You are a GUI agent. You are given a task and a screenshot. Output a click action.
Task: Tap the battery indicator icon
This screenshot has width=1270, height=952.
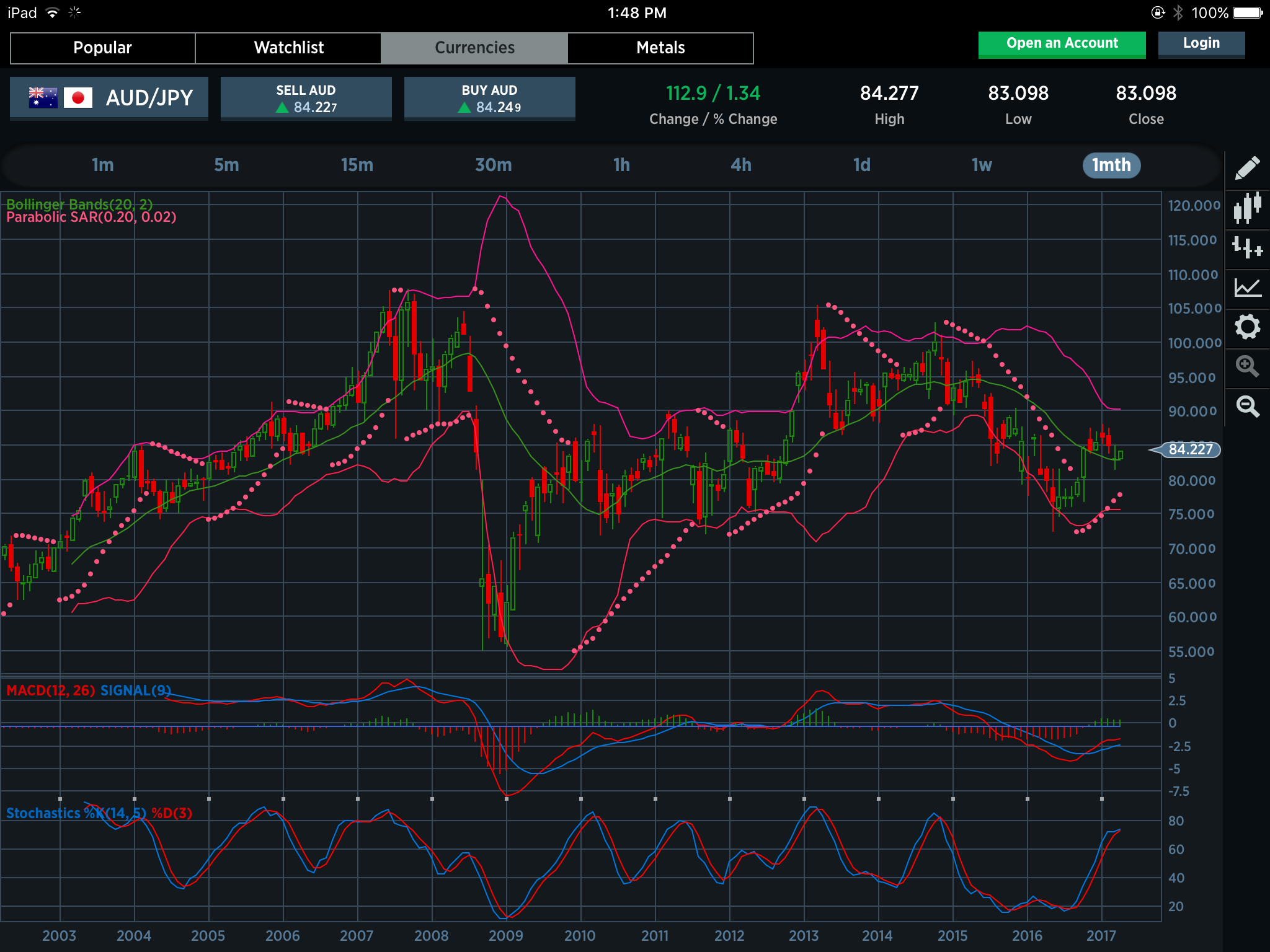pyautogui.click(x=1248, y=12)
